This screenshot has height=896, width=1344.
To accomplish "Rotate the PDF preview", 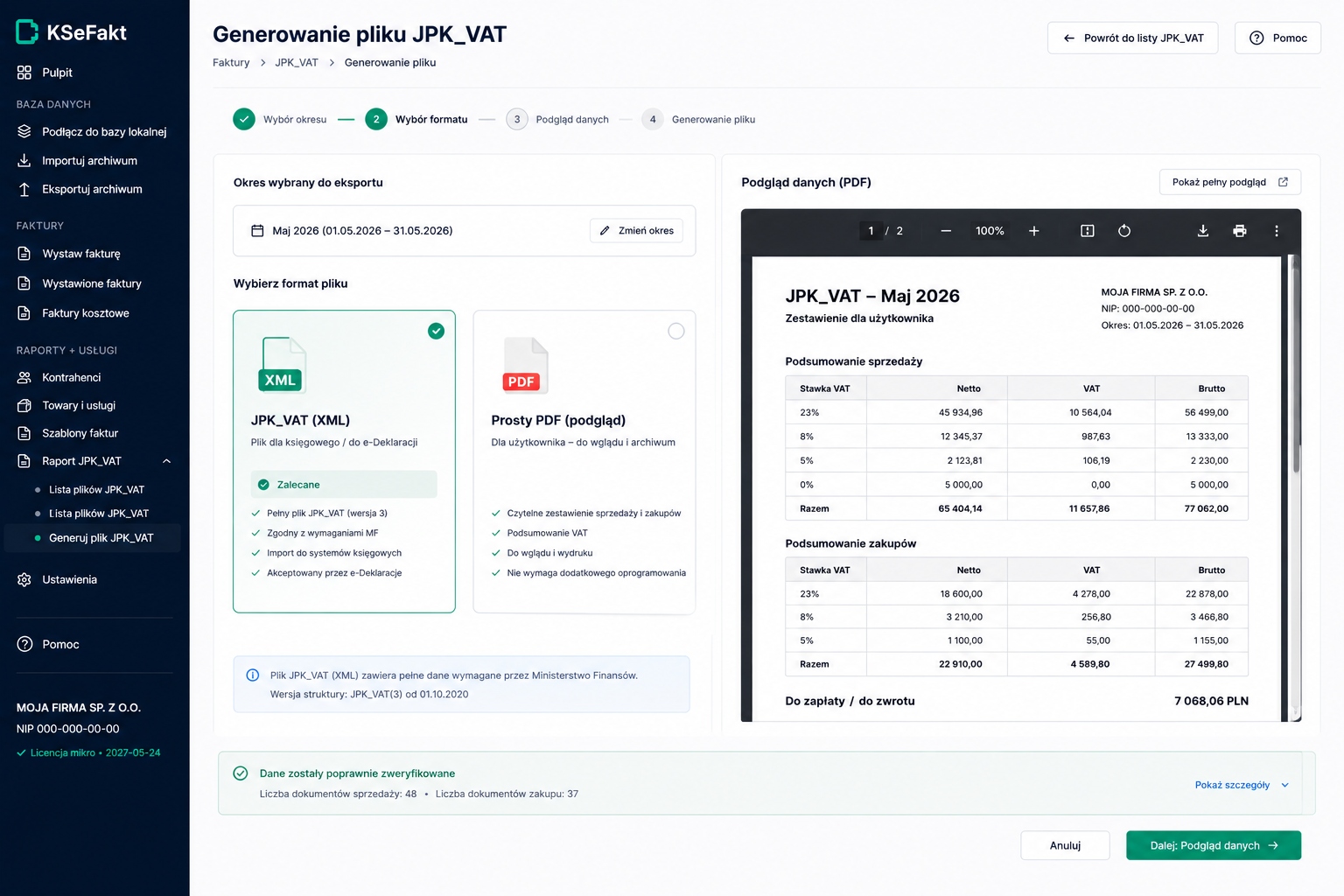I will pyautogui.click(x=1124, y=231).
